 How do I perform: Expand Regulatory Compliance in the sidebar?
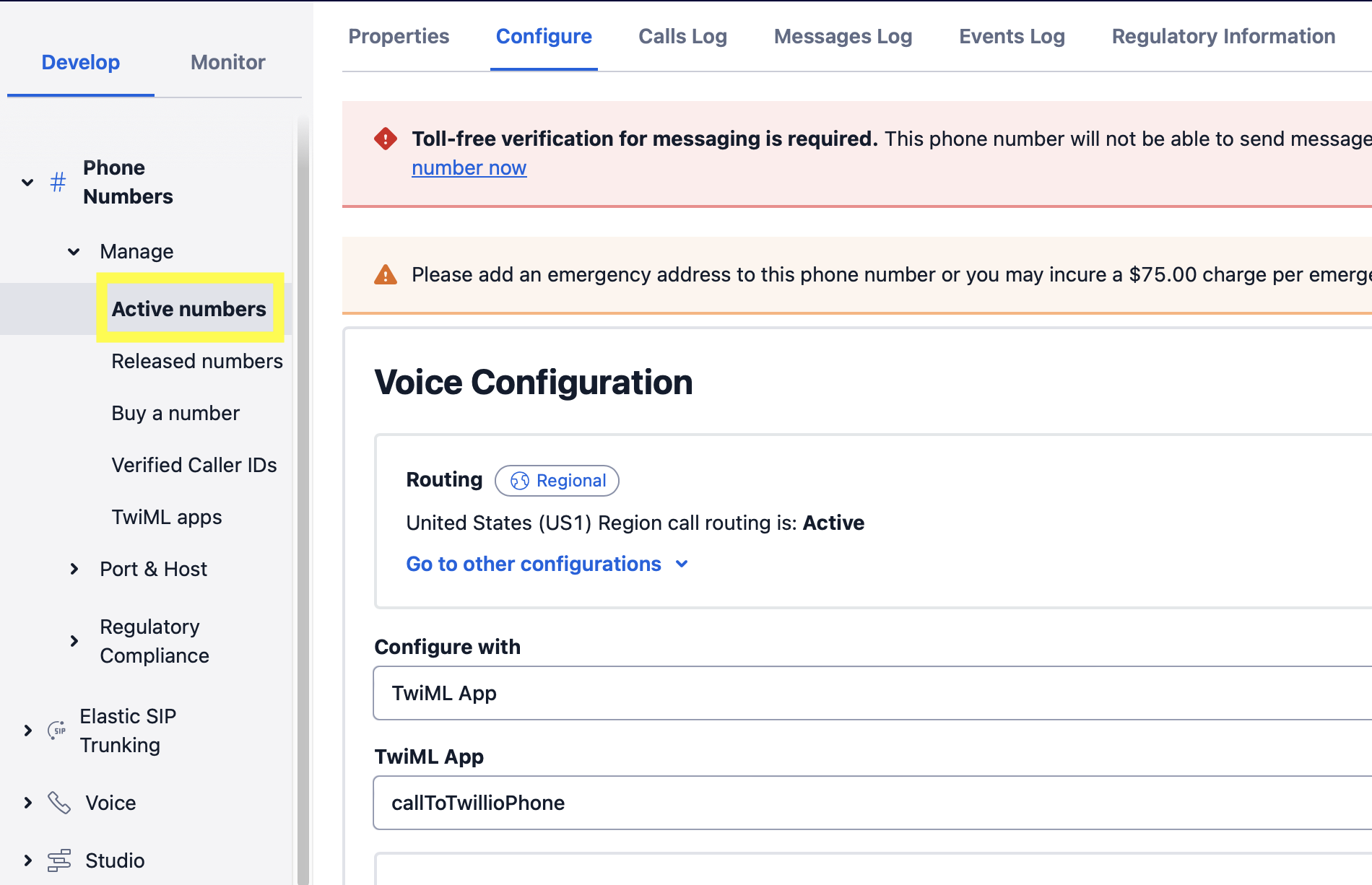pyautogui.click(x=74, y=640)
